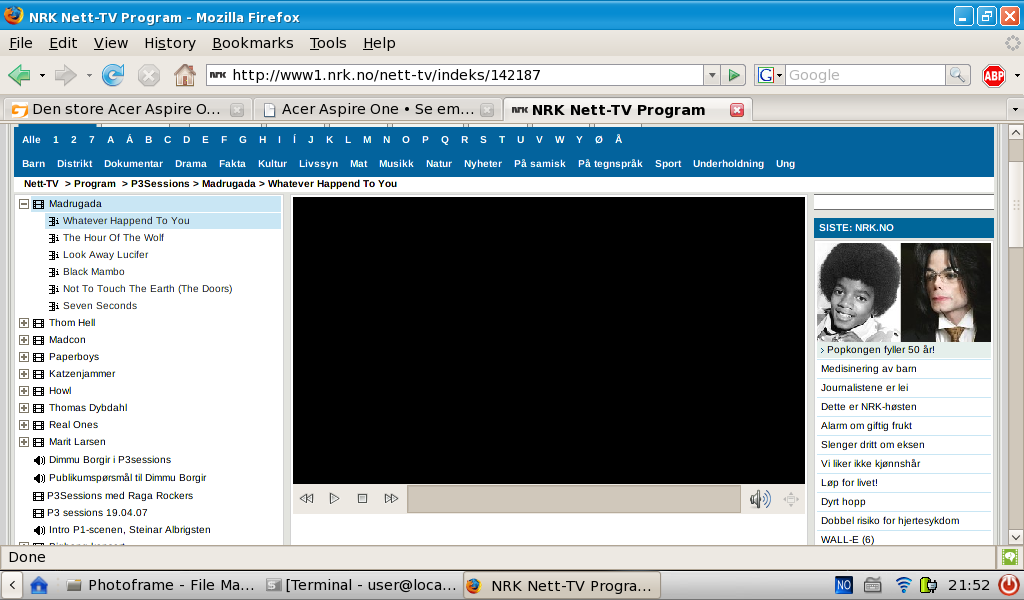The image size is (1024, 600).
Task: Open the Bookmarks menu
Action: click(253, 43)
